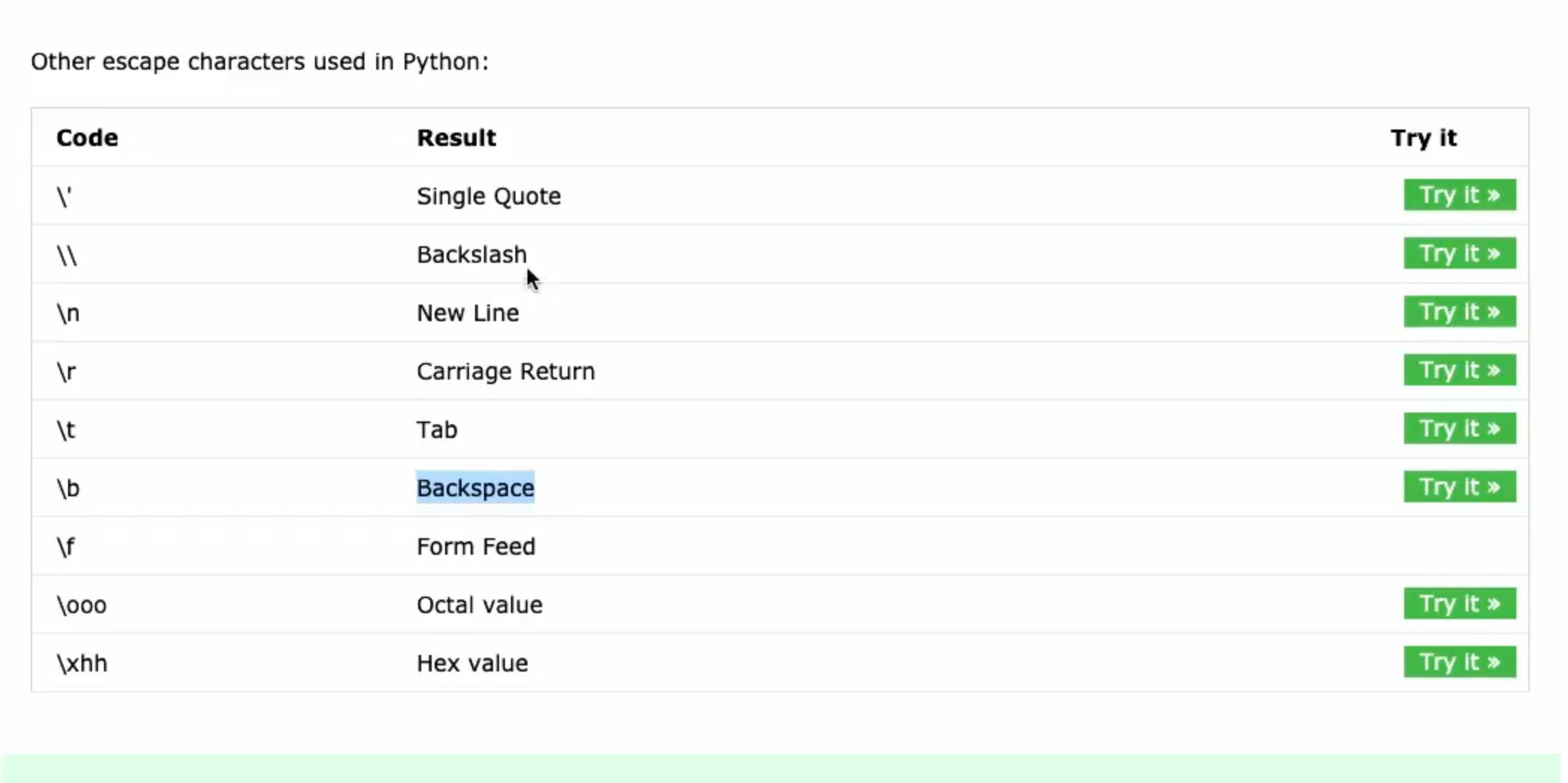Open Try it for Hex value row
The width and height of the screenshot is (1568, 783).
pos(1460,662)
